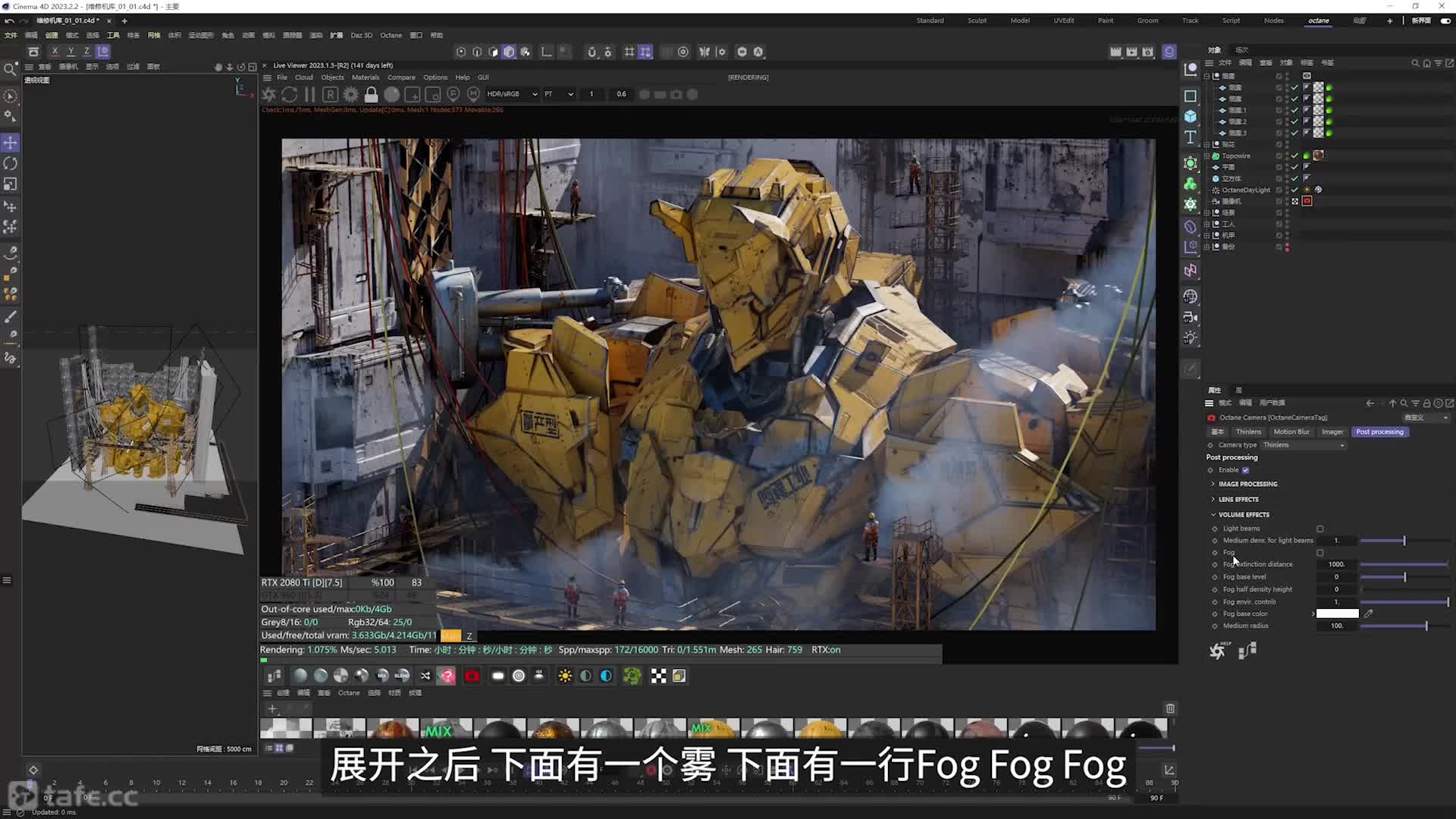Click the search magnifier at top of left toolbar

point(11,70)
